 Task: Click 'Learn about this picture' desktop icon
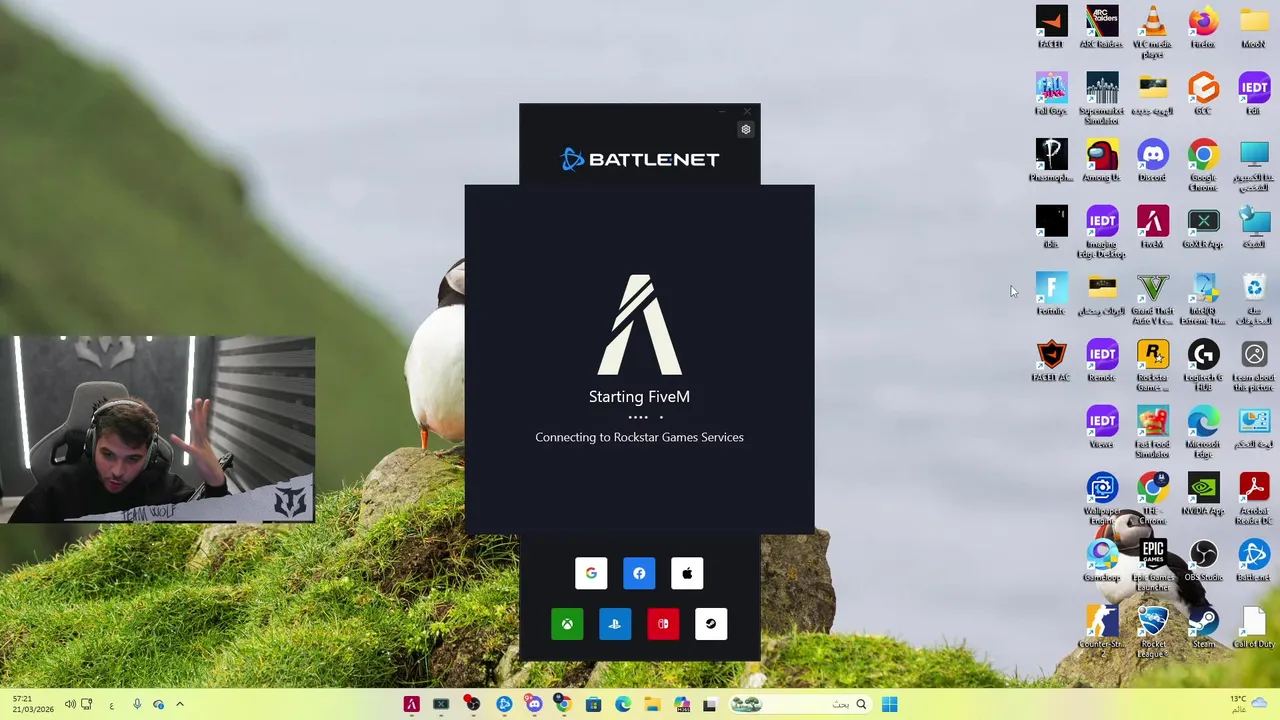[1254, 365]
